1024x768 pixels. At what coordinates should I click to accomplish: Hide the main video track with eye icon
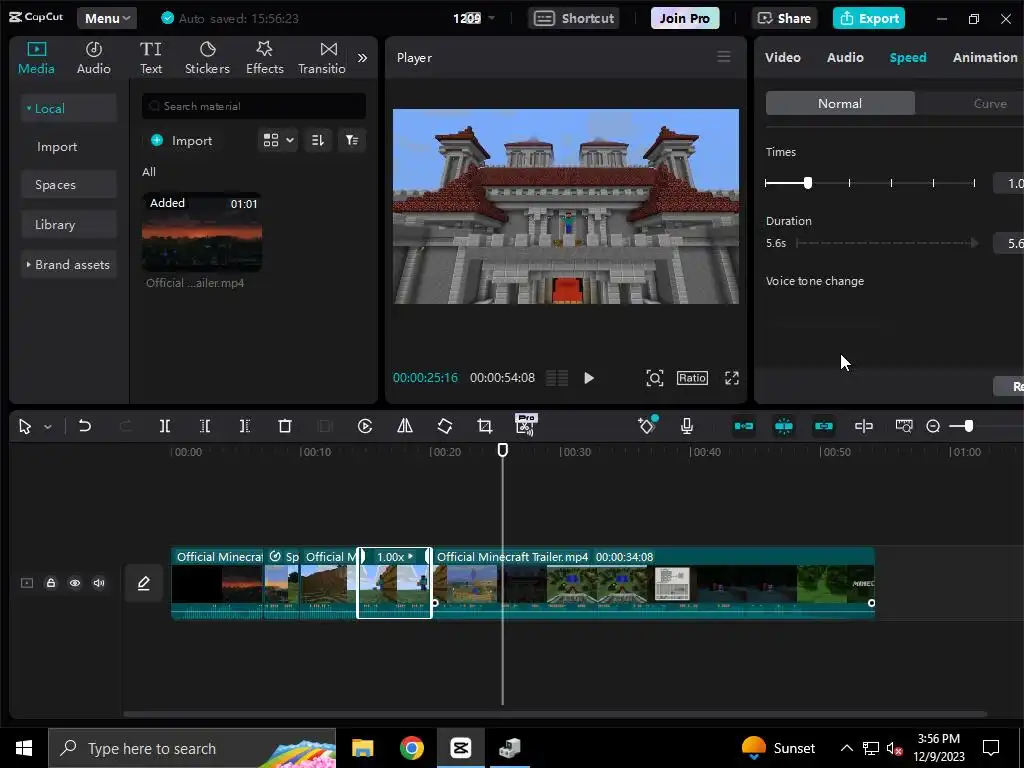(75, 583)
